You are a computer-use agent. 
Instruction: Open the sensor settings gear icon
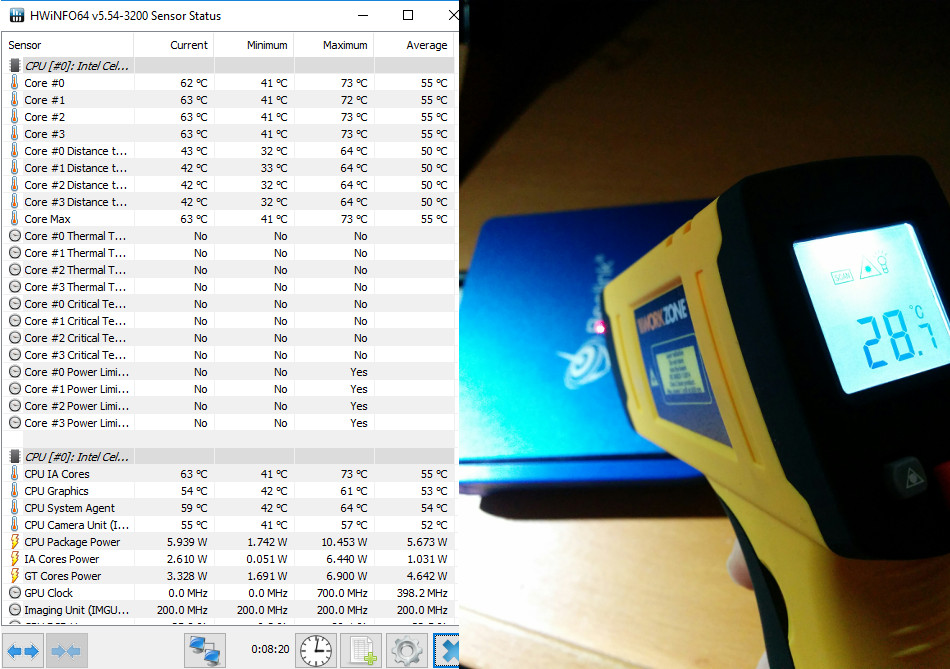pos(406,651)
